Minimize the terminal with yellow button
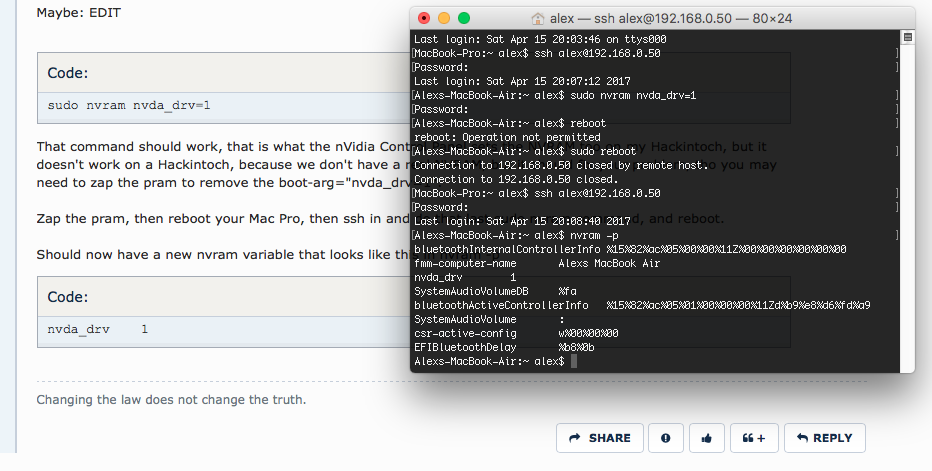932x471 pixels. (444, 18)
